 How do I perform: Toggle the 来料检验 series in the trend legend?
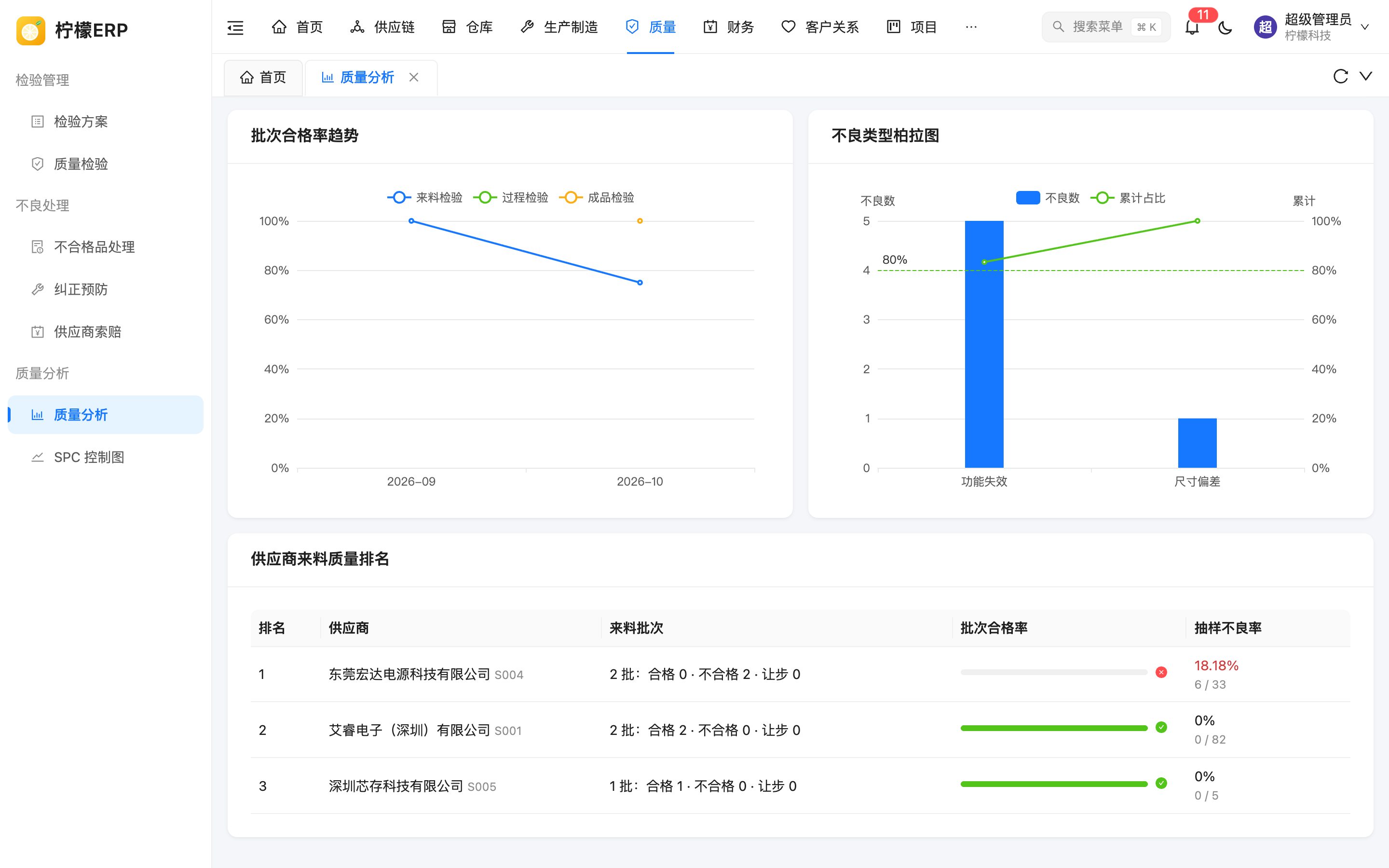pyautogui.click(x=425, y=198)
